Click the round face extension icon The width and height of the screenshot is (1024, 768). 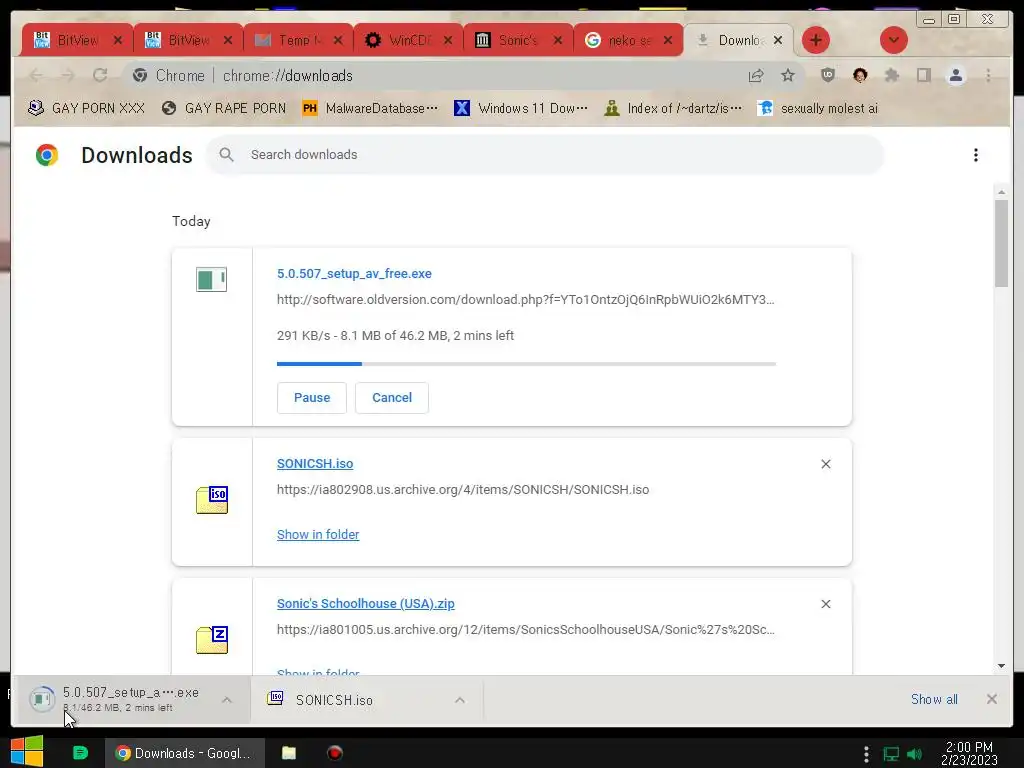pos(860,76)
